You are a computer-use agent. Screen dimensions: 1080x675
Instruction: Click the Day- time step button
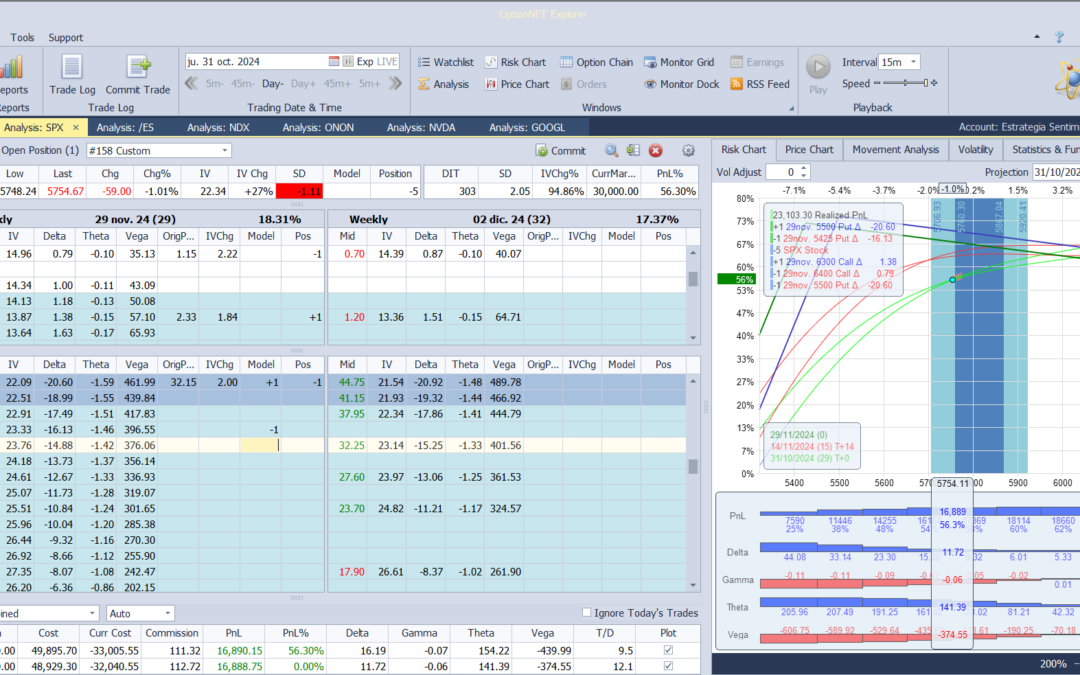(x=273, y=84)
